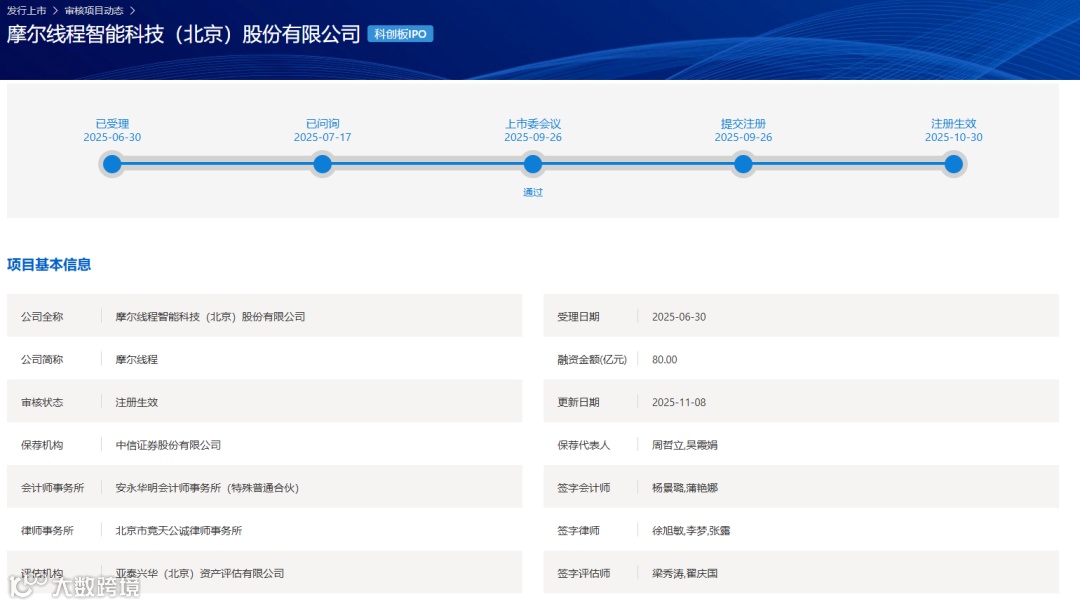
Task: Click the date 2025-07-17 under 已问询
Action: (322, 137)
